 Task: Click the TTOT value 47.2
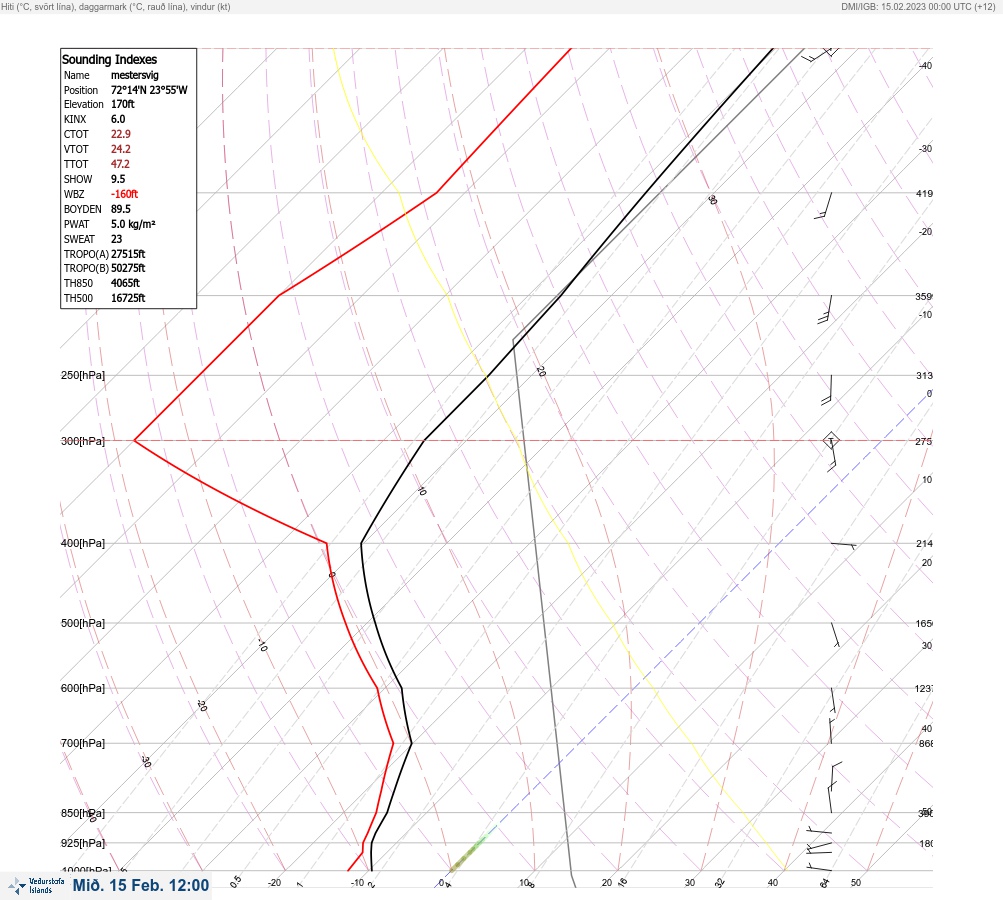click(x=120, y=164)
